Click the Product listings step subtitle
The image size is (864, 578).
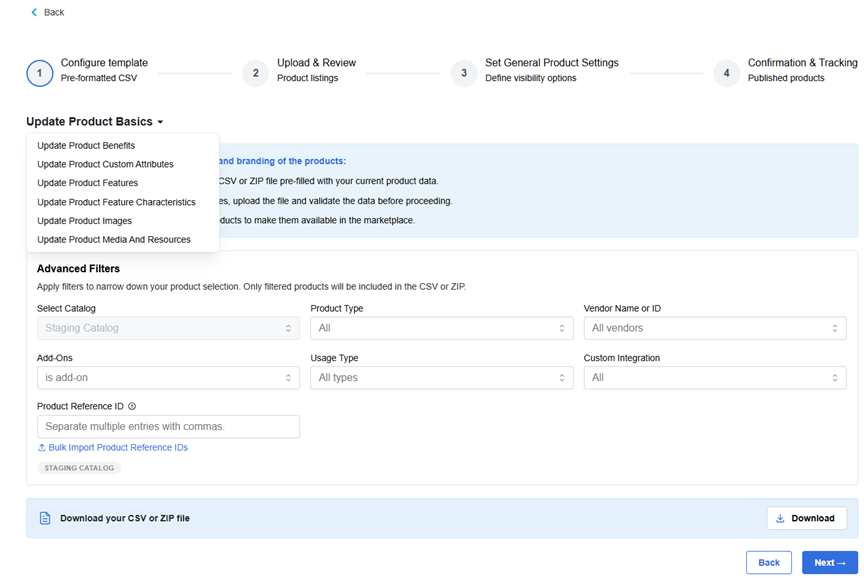307,78
